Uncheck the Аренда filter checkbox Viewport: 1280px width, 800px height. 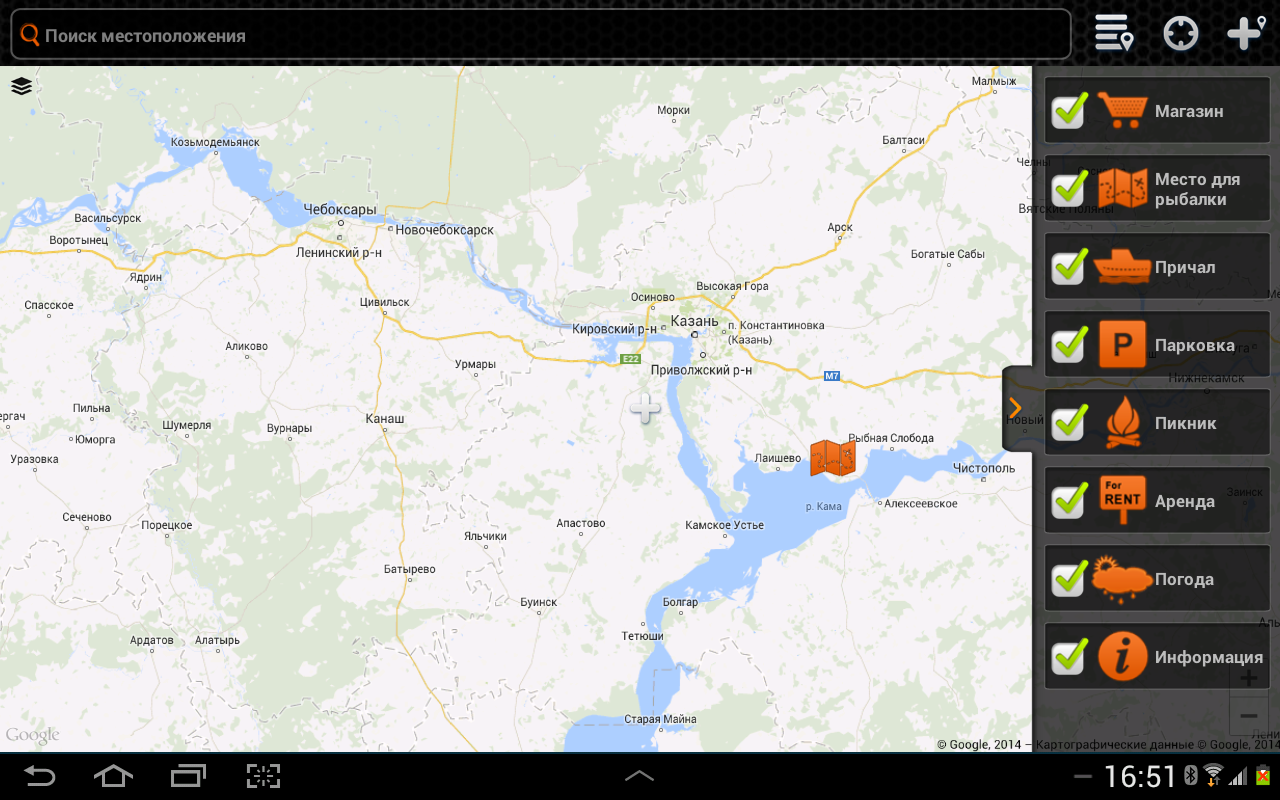click(1069, 499)
